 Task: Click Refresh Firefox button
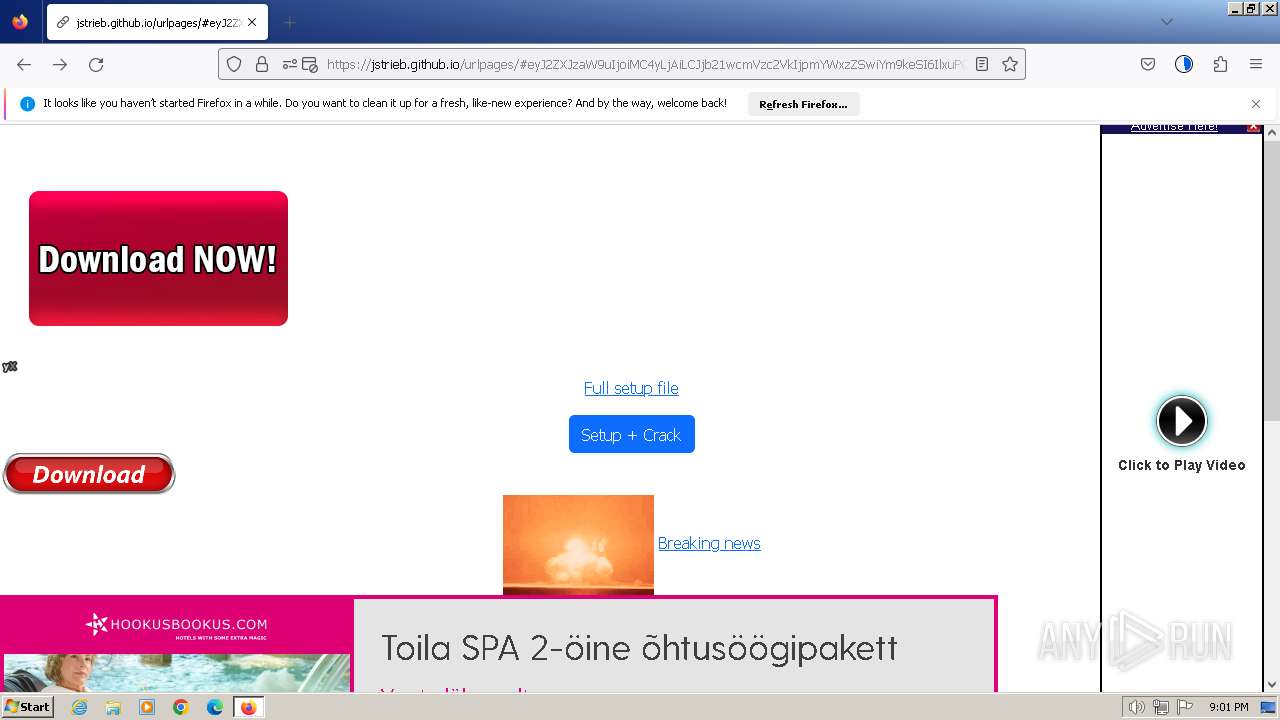(x=803, y=104)
